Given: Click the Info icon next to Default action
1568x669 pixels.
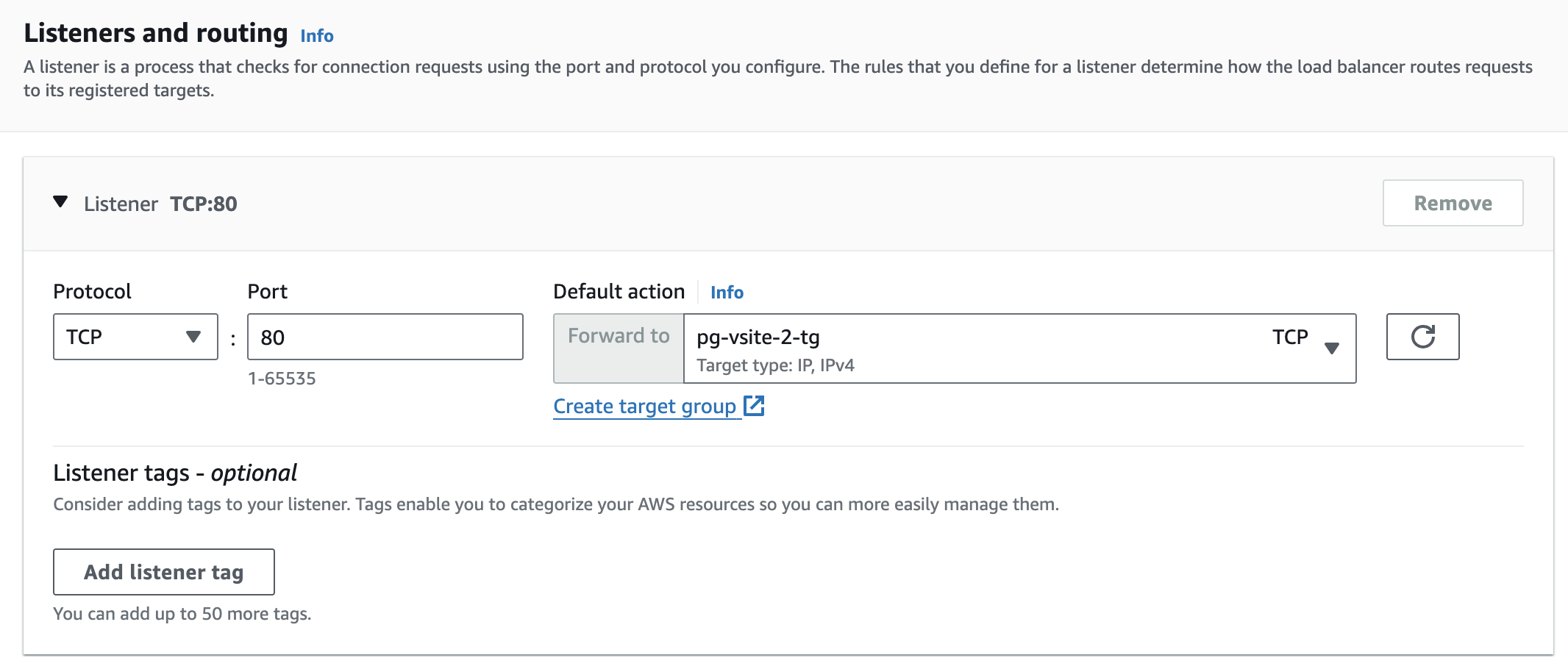Looking at the screenshot, I should 727,292.
